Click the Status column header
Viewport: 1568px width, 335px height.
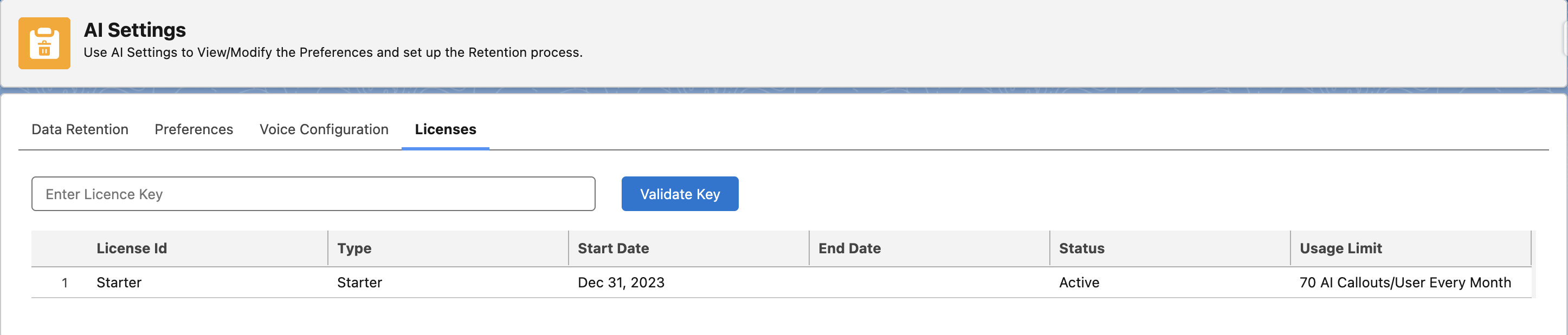(1081, 248)
